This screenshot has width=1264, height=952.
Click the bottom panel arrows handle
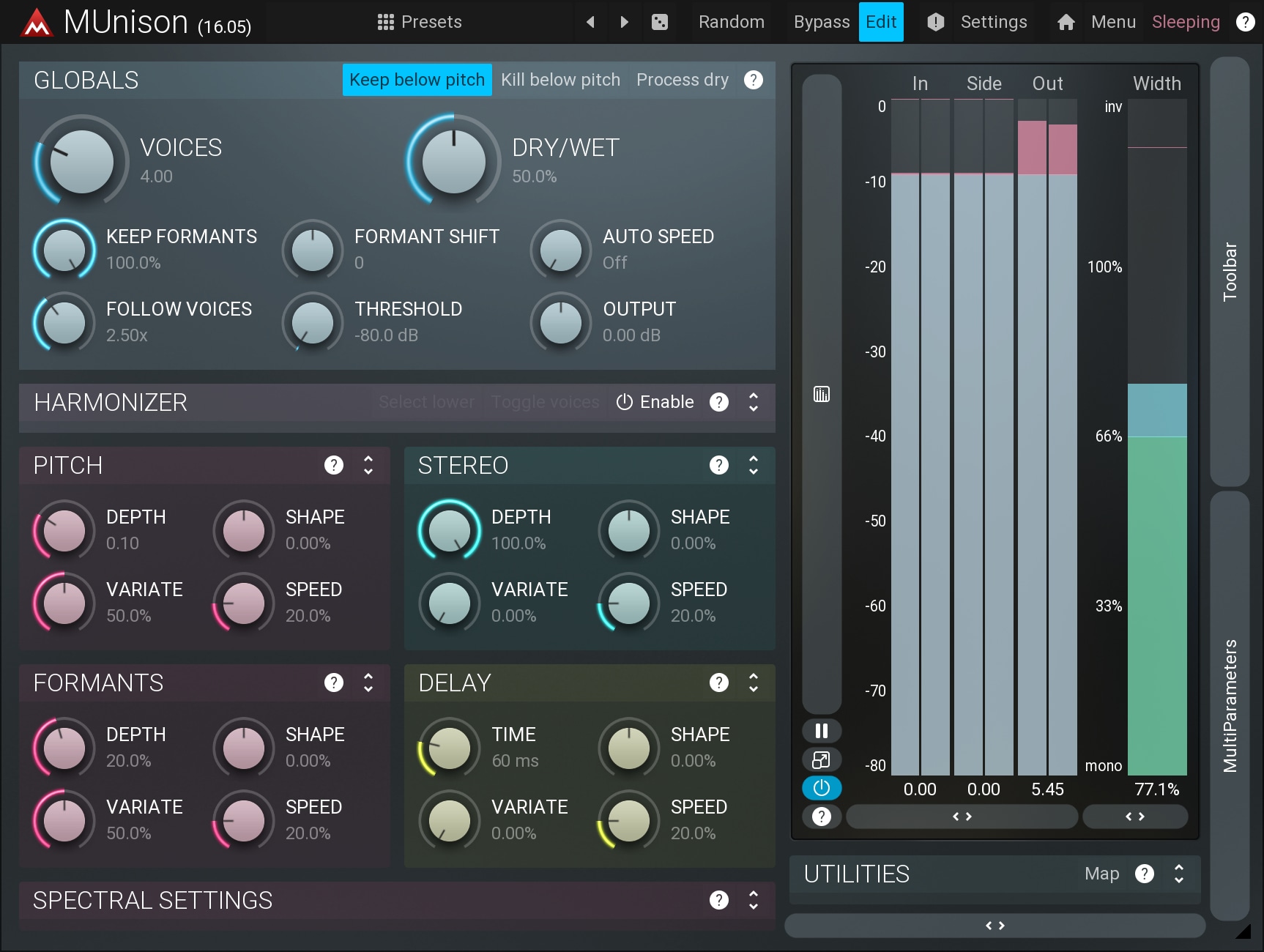tap(995, 926)
